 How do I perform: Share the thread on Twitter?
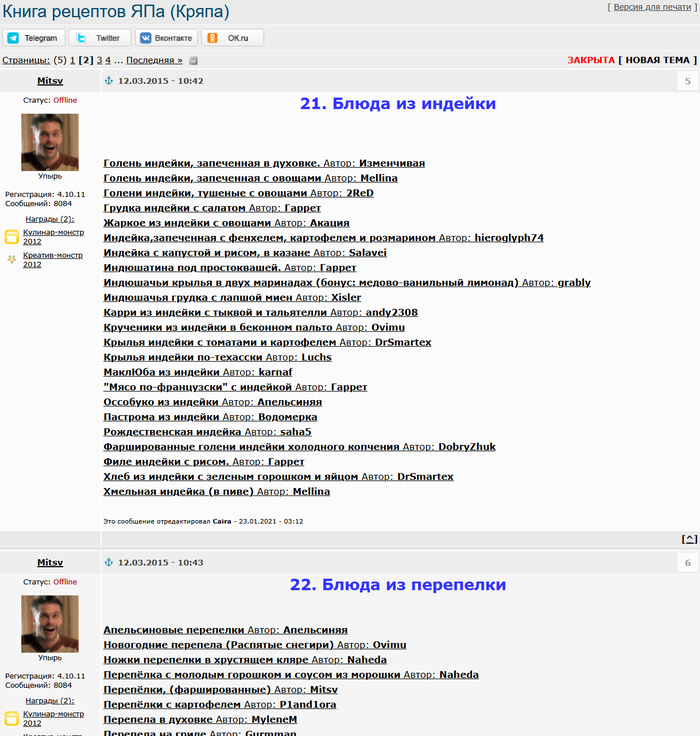[100, 38]
